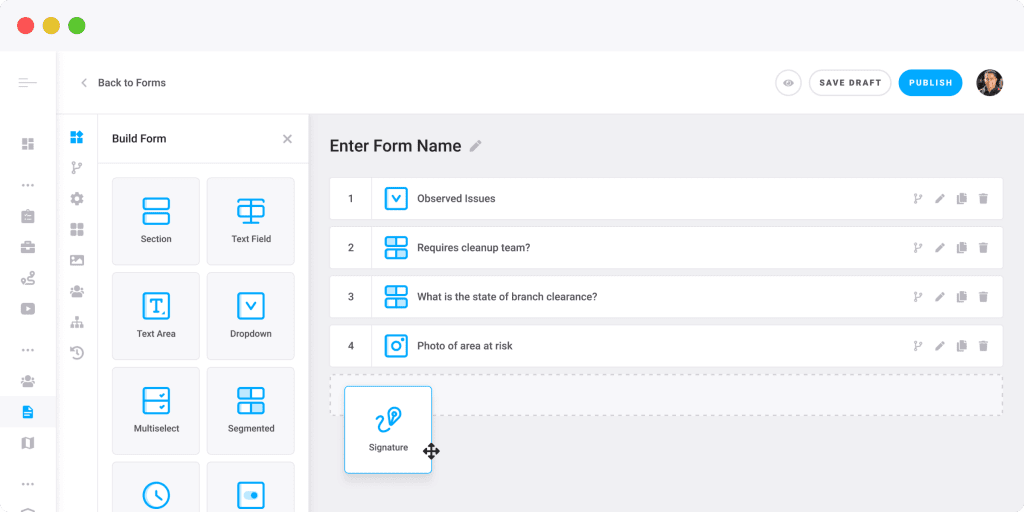Open the dashboard icon in the left sidebar
1024x512 pixels.
(x=27, y=144)
